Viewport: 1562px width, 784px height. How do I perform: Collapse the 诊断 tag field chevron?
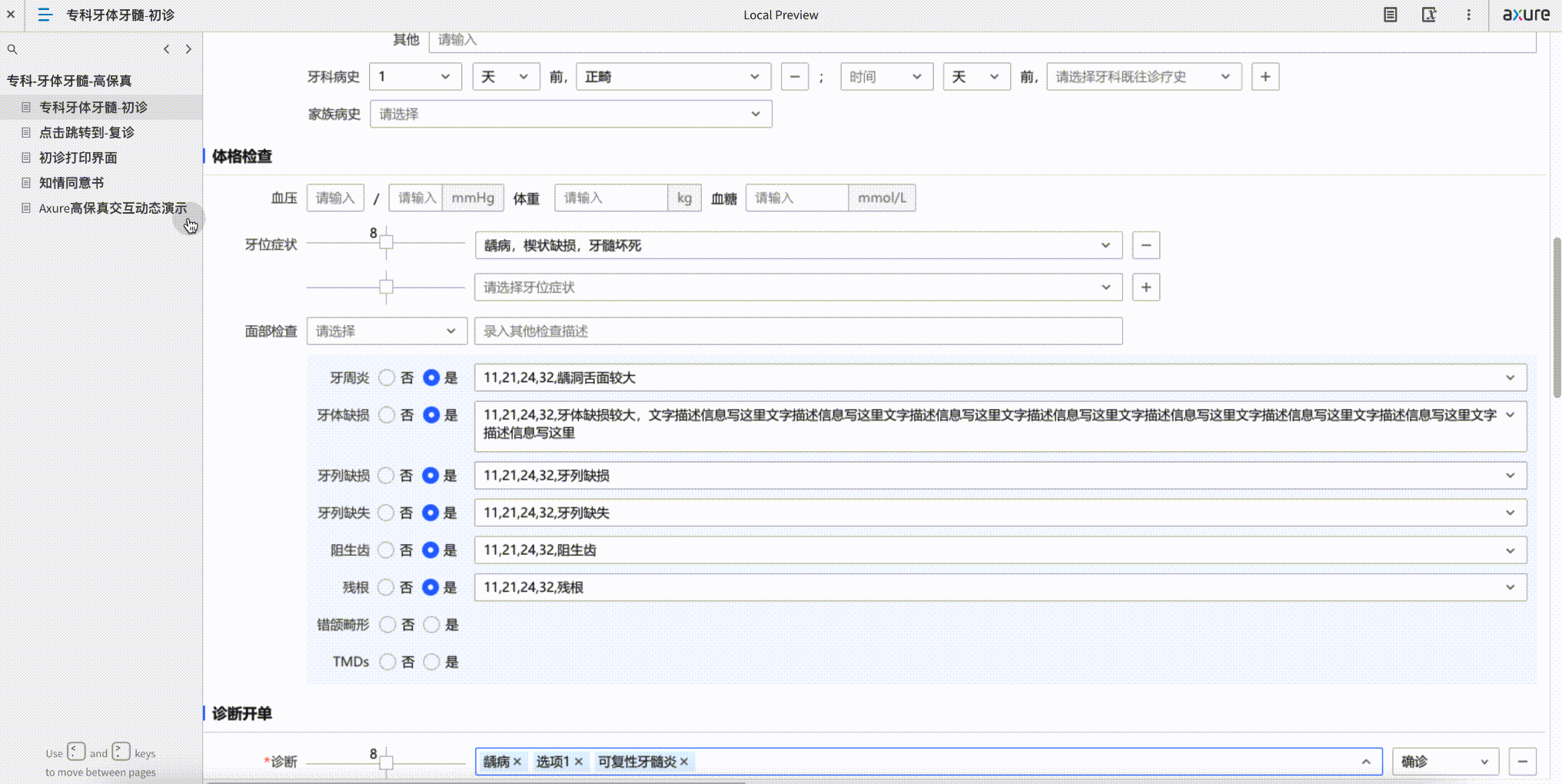[1367, 761]
